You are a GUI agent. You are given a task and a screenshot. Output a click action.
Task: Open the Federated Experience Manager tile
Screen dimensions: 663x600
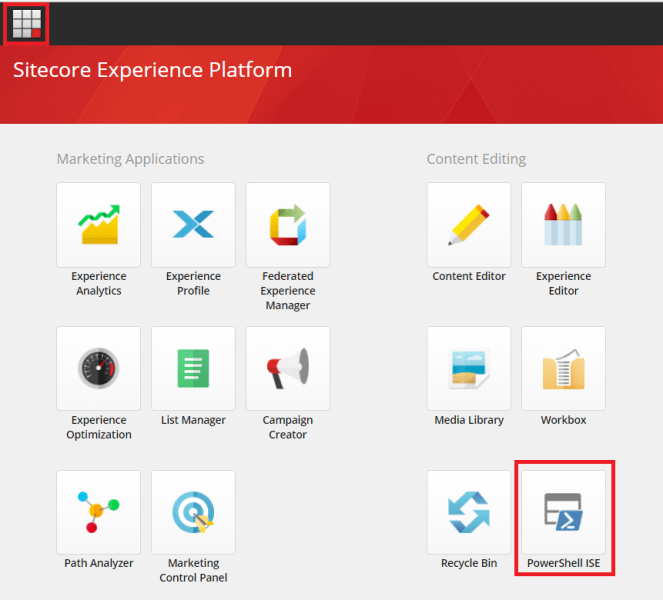pos(288,224)
